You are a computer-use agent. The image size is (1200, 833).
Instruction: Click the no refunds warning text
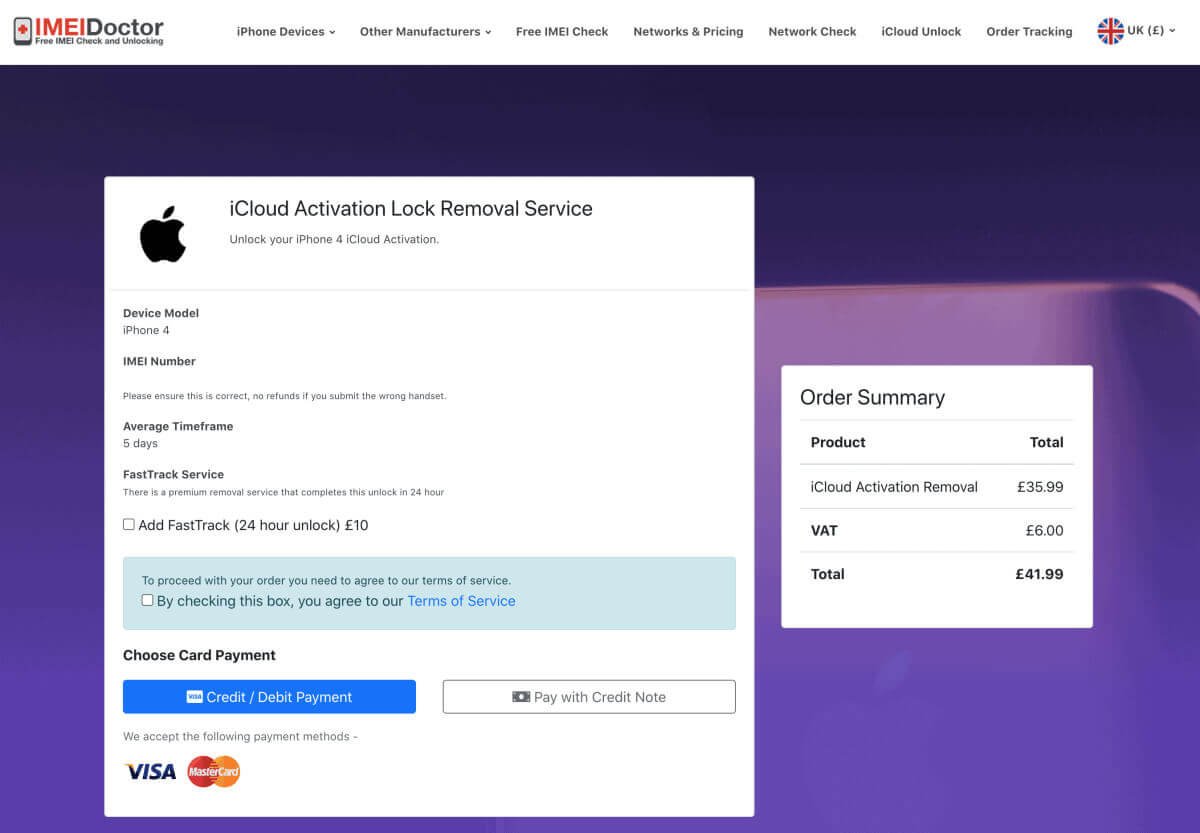click(x=284, y=396)
